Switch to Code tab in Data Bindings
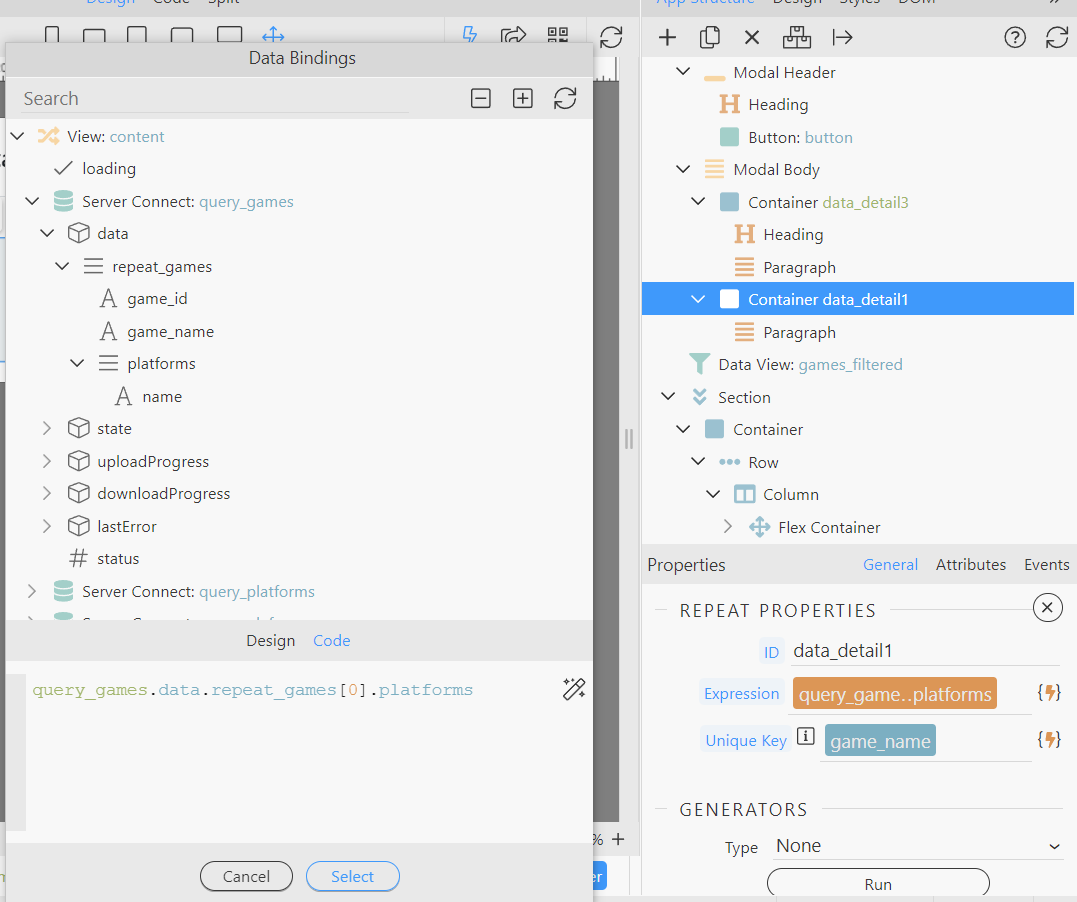 coord(331,641)
